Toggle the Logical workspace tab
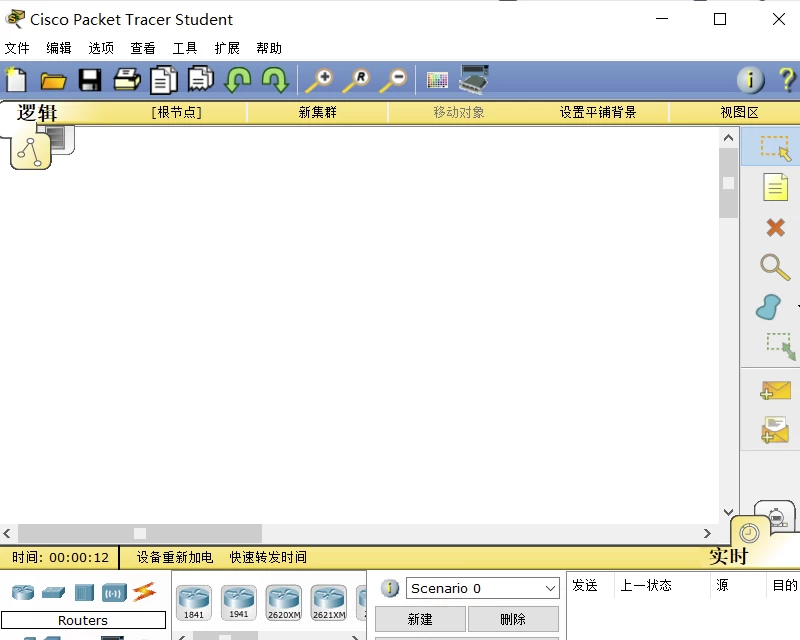The width and height of the screenshot is (800, 640). point(37,112)
